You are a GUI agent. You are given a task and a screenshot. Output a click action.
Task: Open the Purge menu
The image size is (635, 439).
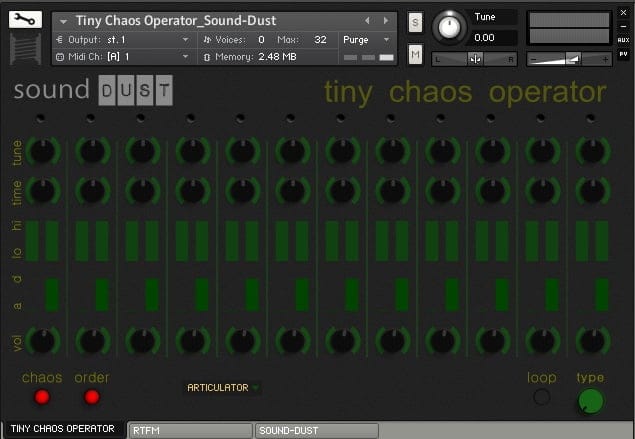(366, 40)
